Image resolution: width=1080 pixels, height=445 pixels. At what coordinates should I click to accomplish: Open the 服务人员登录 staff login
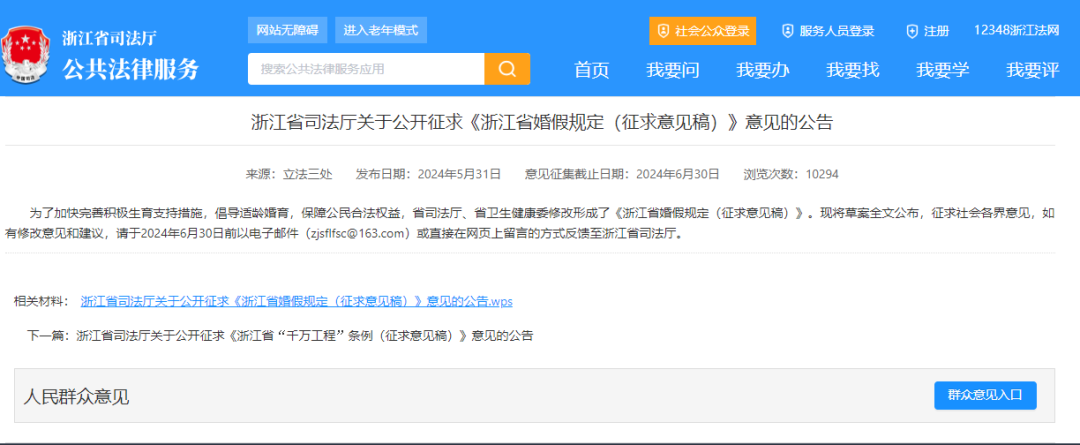click(836, 31)
